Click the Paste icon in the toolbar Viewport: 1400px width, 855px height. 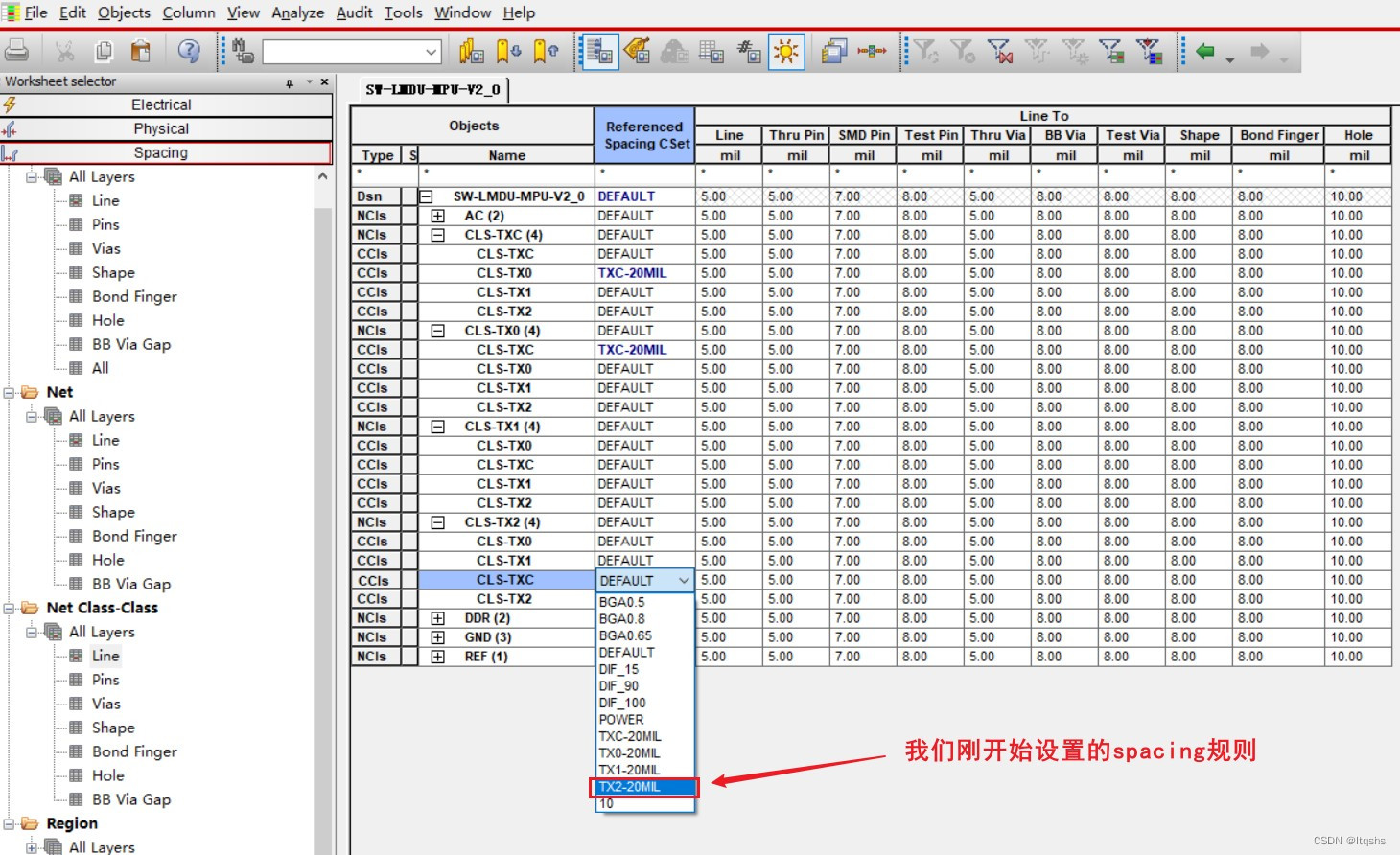pyautogui.click(x=142, y=51)
